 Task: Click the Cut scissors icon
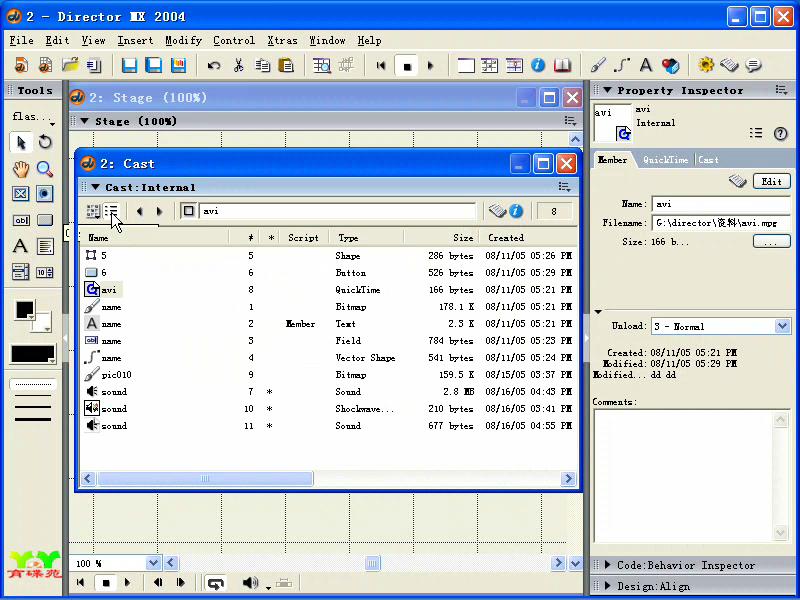click(238, 65)
